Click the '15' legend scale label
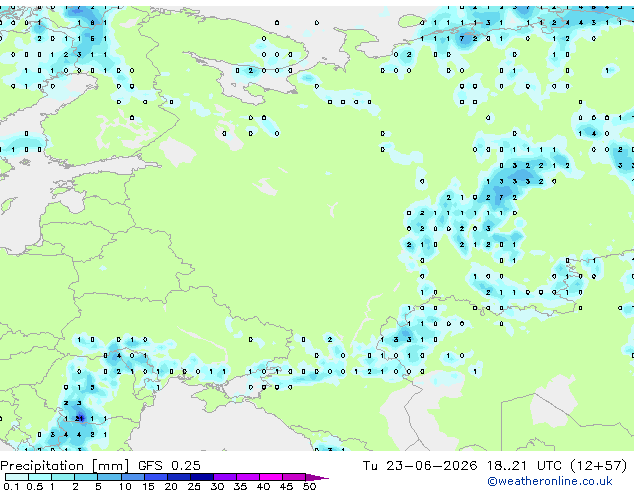634x490 pixels. 148,486
